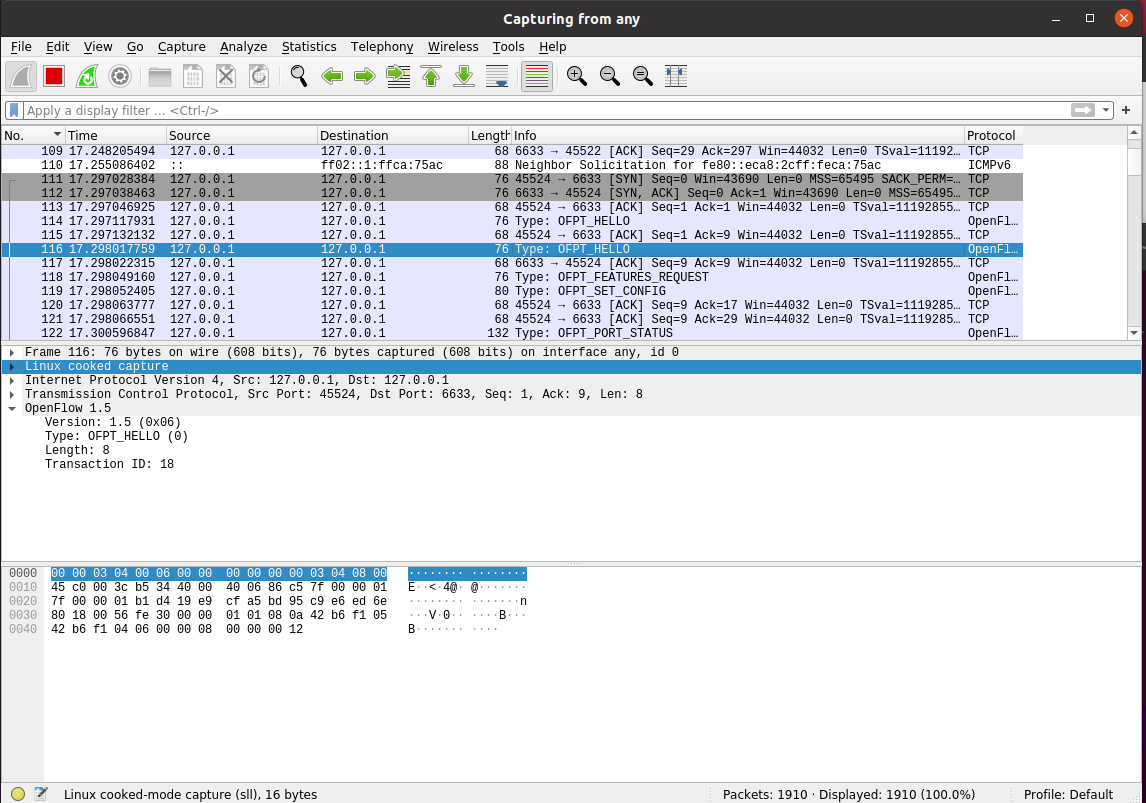Click into the display filter field

point(500,111)
